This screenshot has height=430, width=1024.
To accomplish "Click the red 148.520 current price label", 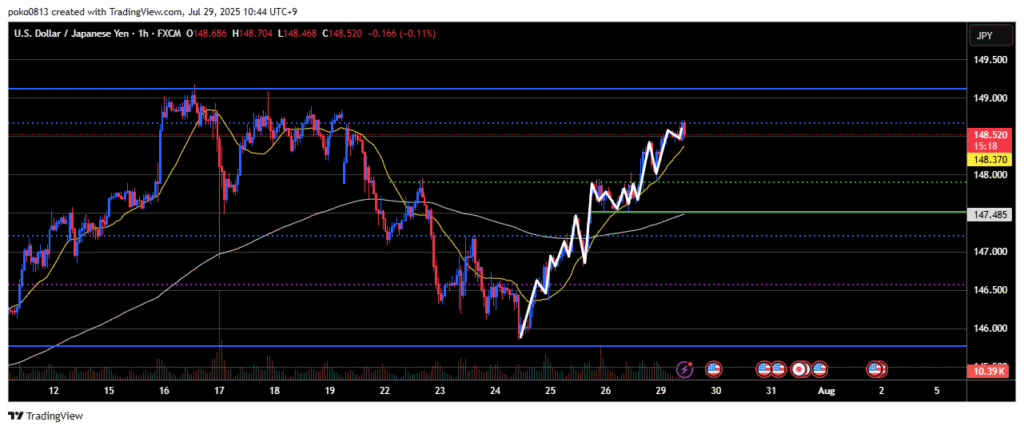I will pos(987,133).
